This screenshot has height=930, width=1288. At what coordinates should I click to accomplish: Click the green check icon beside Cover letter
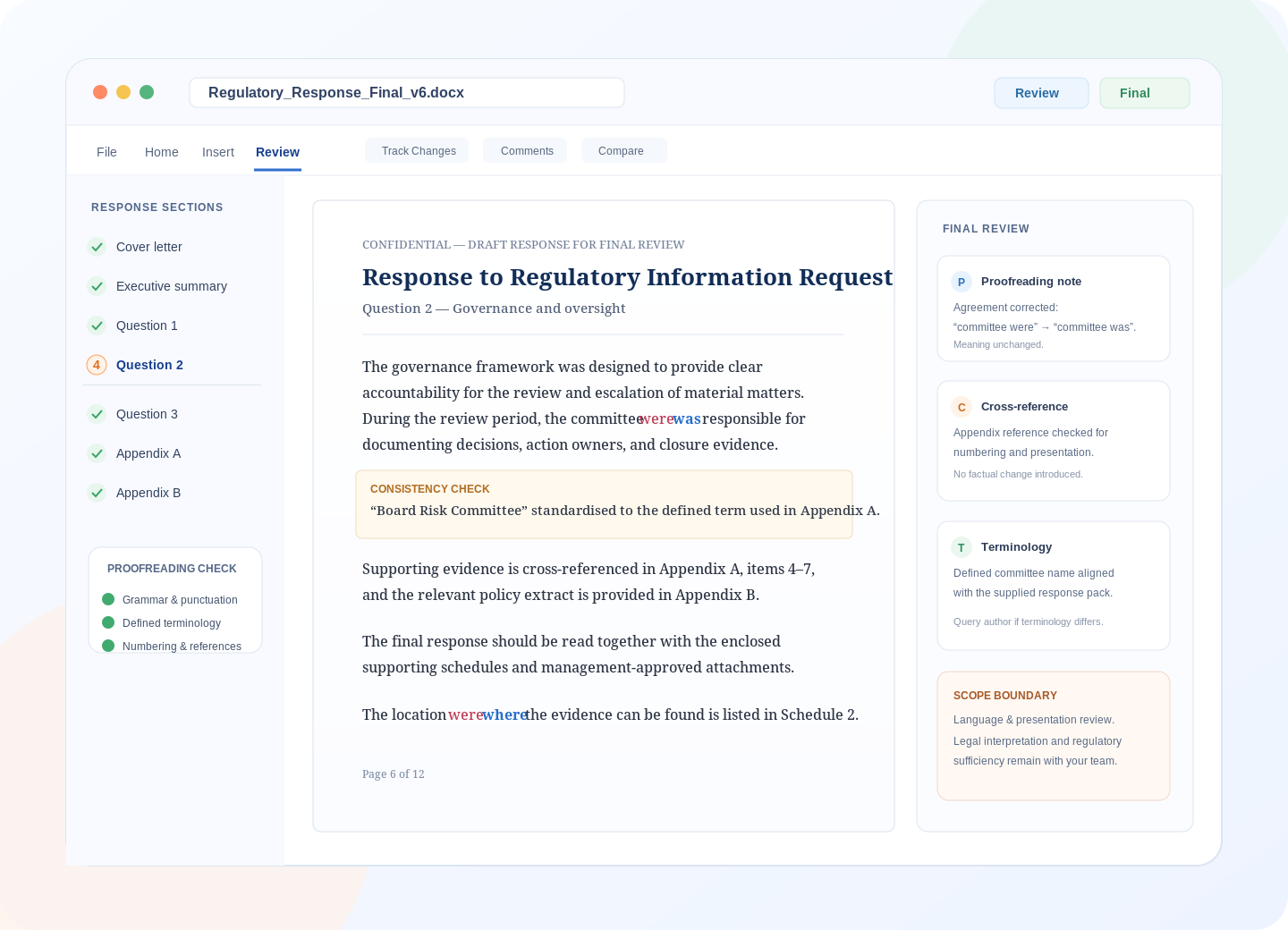click(97, 247)
